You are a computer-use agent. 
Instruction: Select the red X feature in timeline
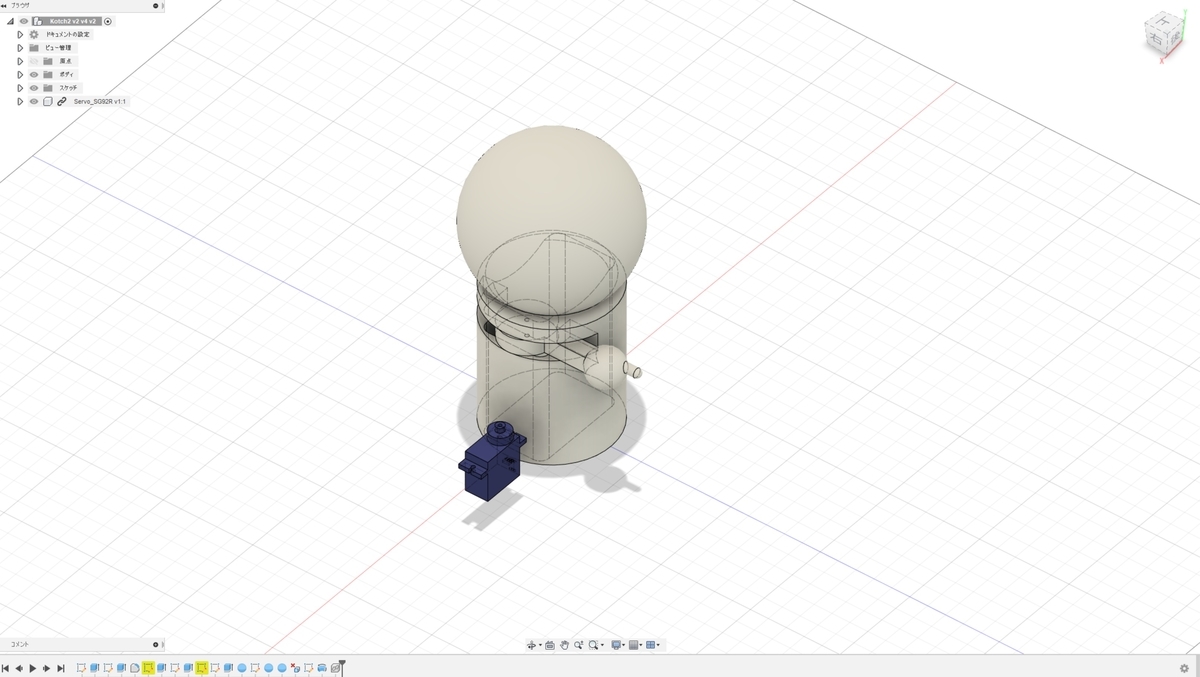click(295, 667)
